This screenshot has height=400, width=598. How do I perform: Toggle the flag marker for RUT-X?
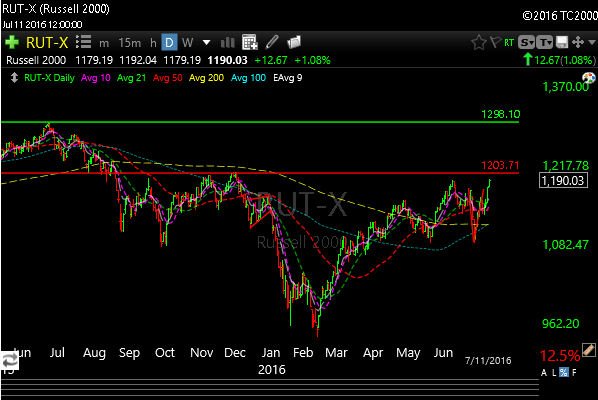coord(495,42)
